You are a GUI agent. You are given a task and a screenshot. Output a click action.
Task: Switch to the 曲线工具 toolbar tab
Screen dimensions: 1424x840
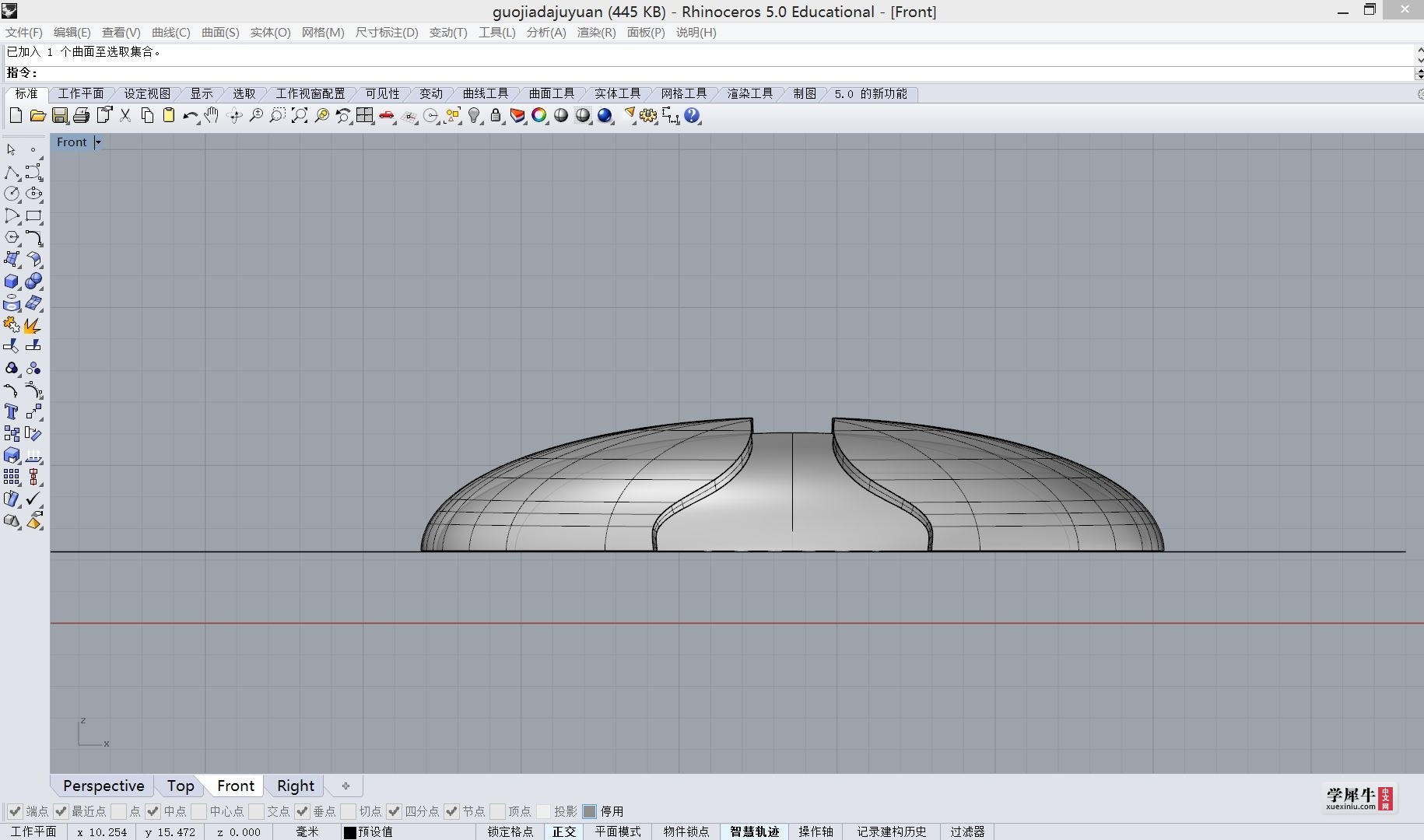coord(485,93)
